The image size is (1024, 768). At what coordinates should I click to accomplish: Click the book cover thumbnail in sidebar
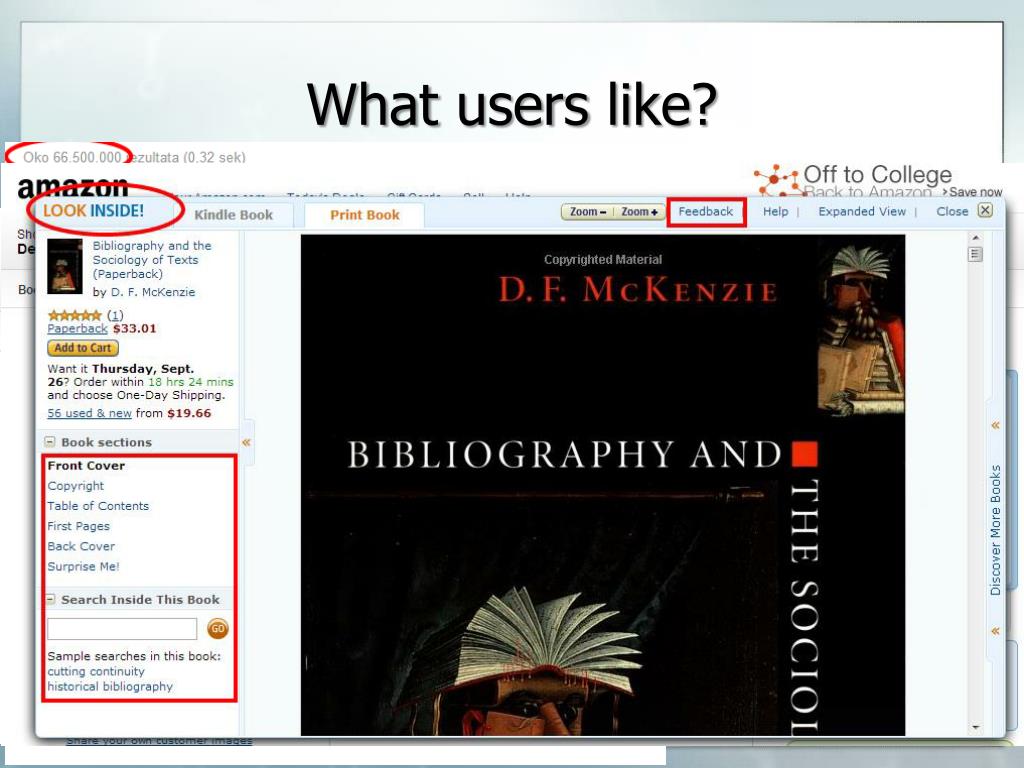click(65, 266)
